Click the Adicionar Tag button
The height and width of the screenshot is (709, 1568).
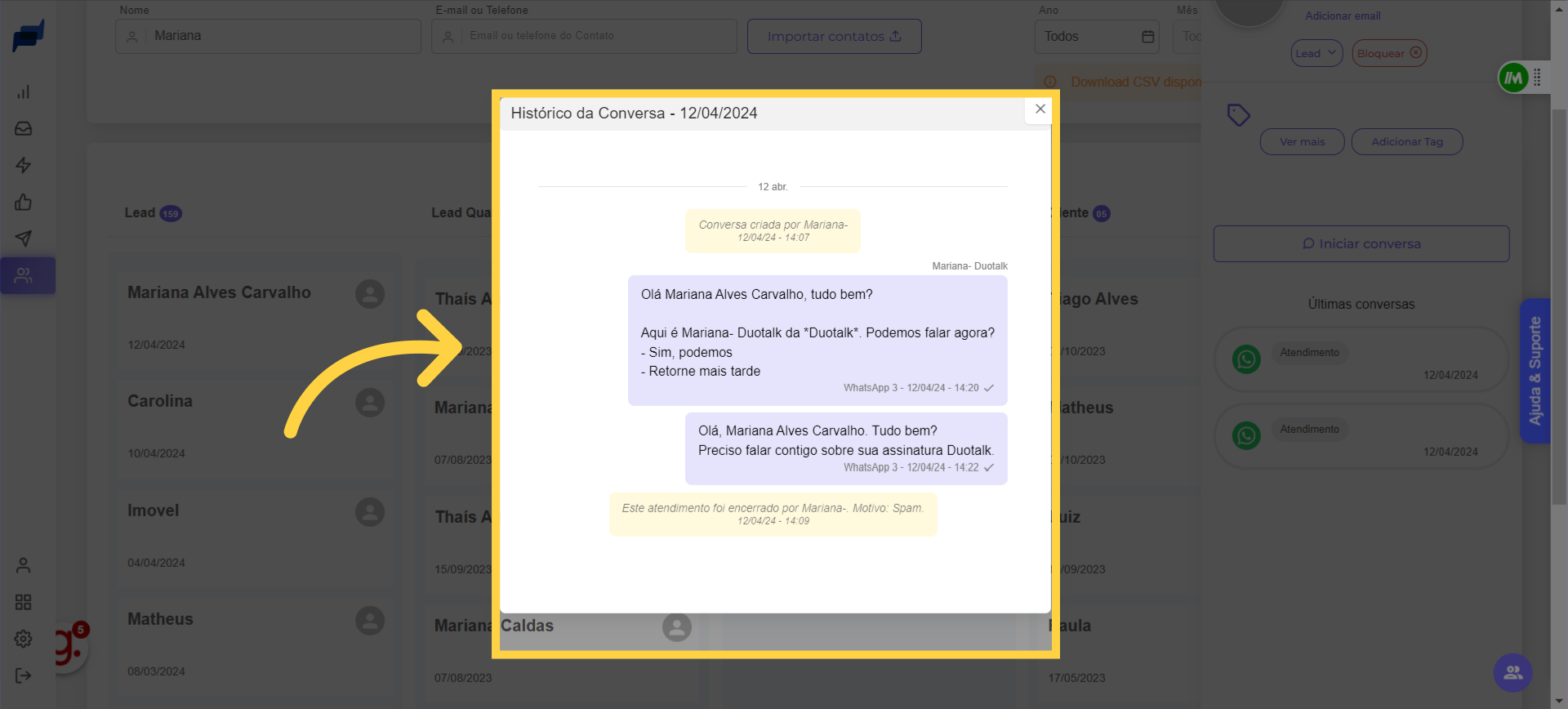tap(1406, 142)
